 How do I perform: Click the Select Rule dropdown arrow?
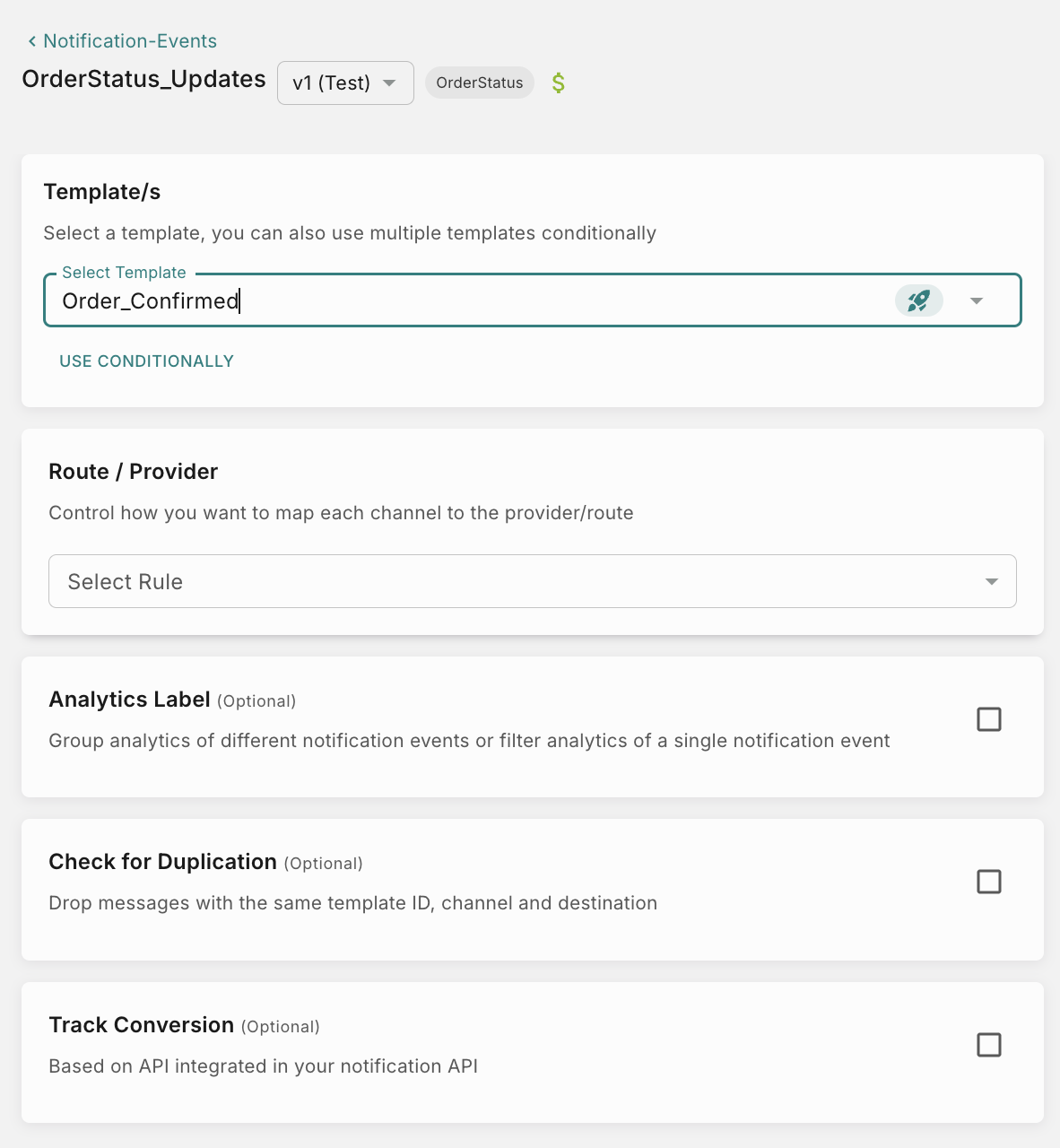coord(991,581)
